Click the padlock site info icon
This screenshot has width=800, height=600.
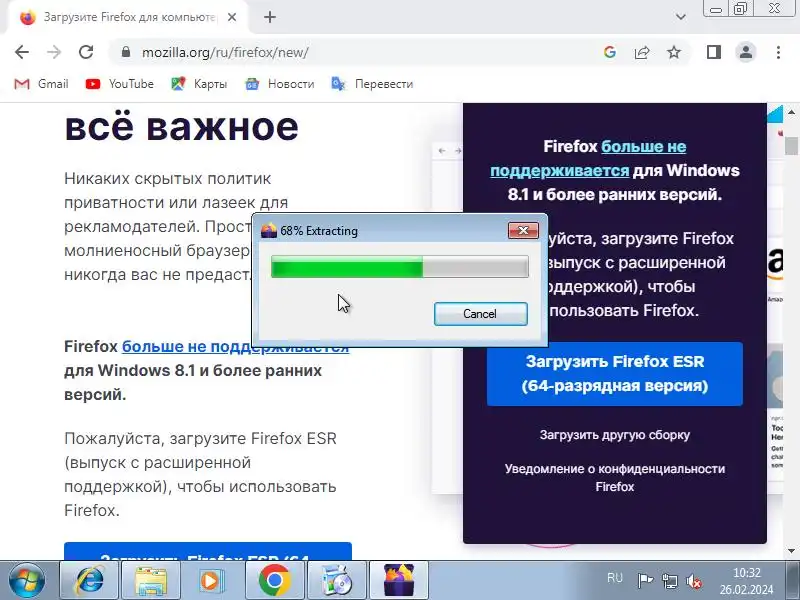pos(126,52)
